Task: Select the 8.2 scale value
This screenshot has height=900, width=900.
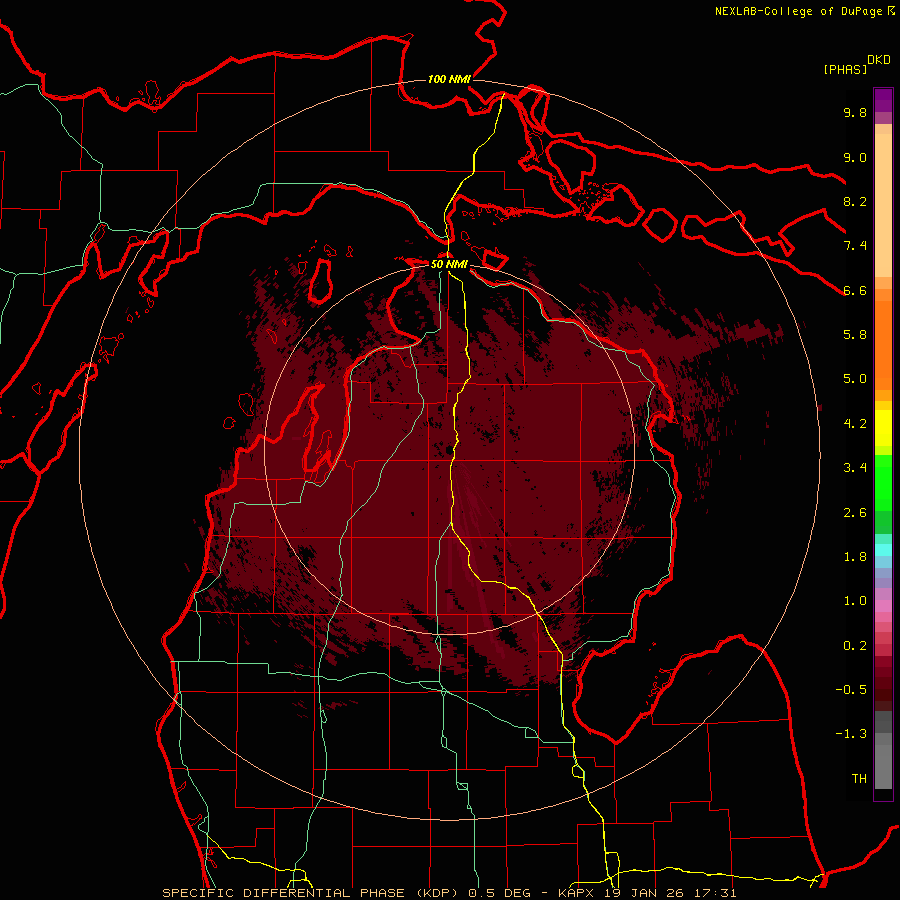Action: [855, 201]
